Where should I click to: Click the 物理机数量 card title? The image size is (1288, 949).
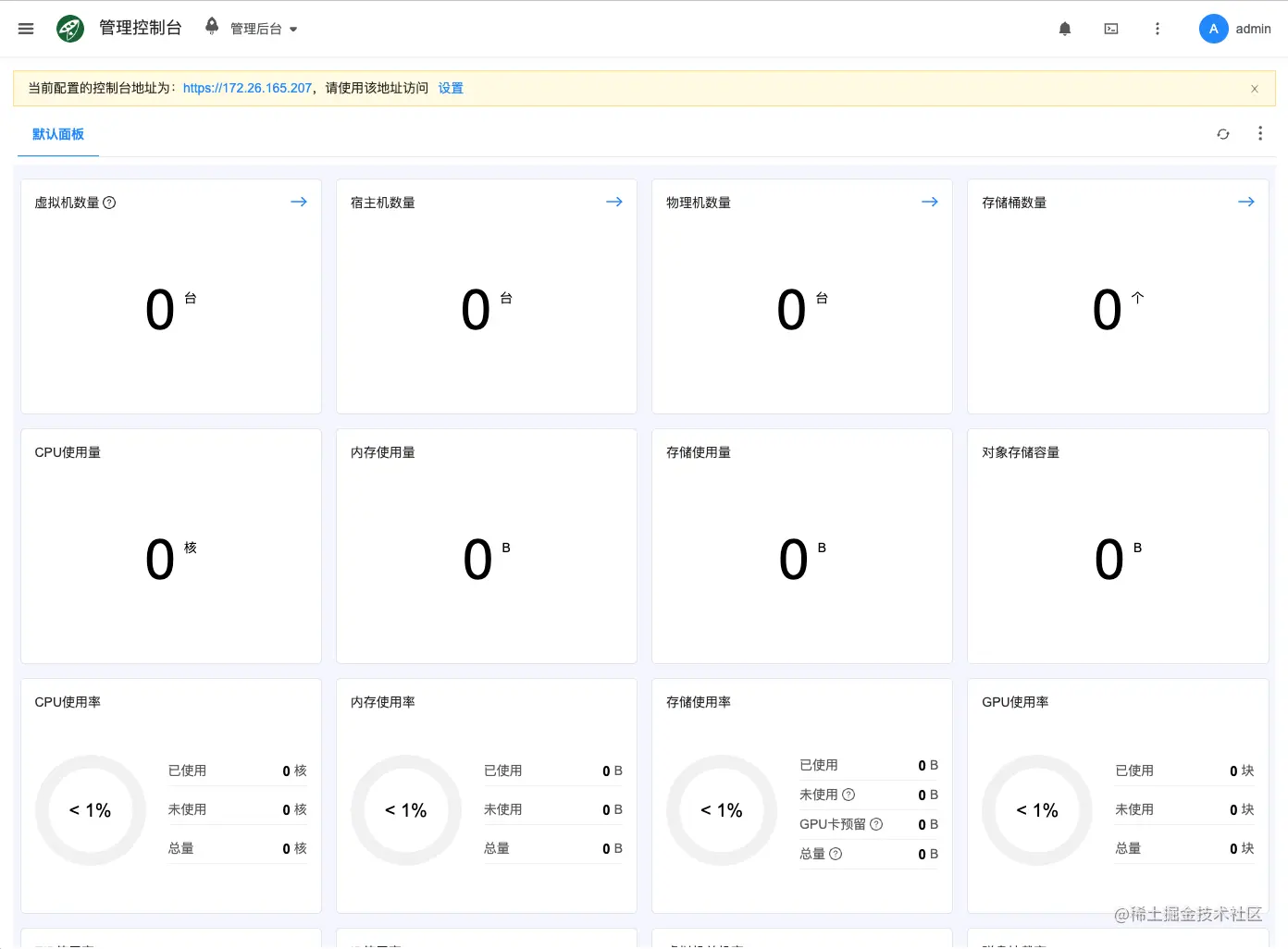(x=699, y=203)
